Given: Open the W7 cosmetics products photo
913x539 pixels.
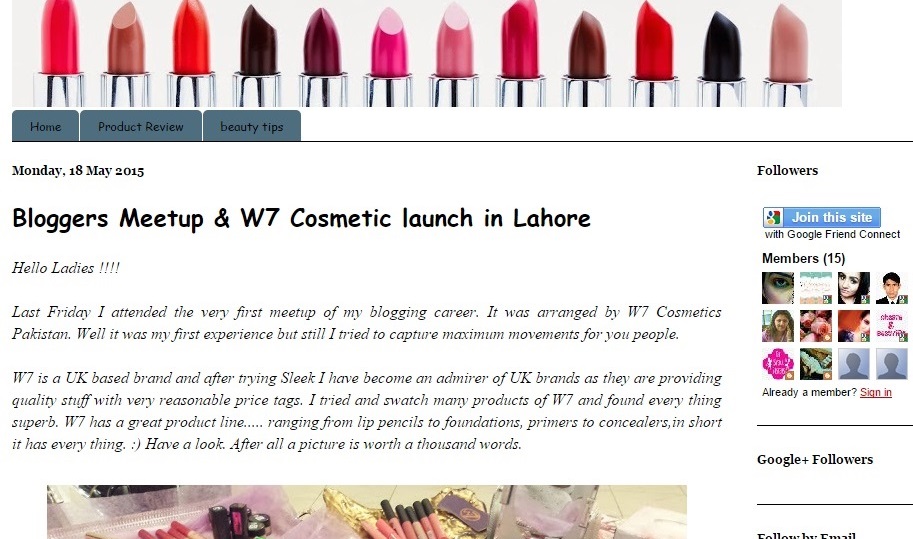Looking at the screenshot, I should 367,512.
